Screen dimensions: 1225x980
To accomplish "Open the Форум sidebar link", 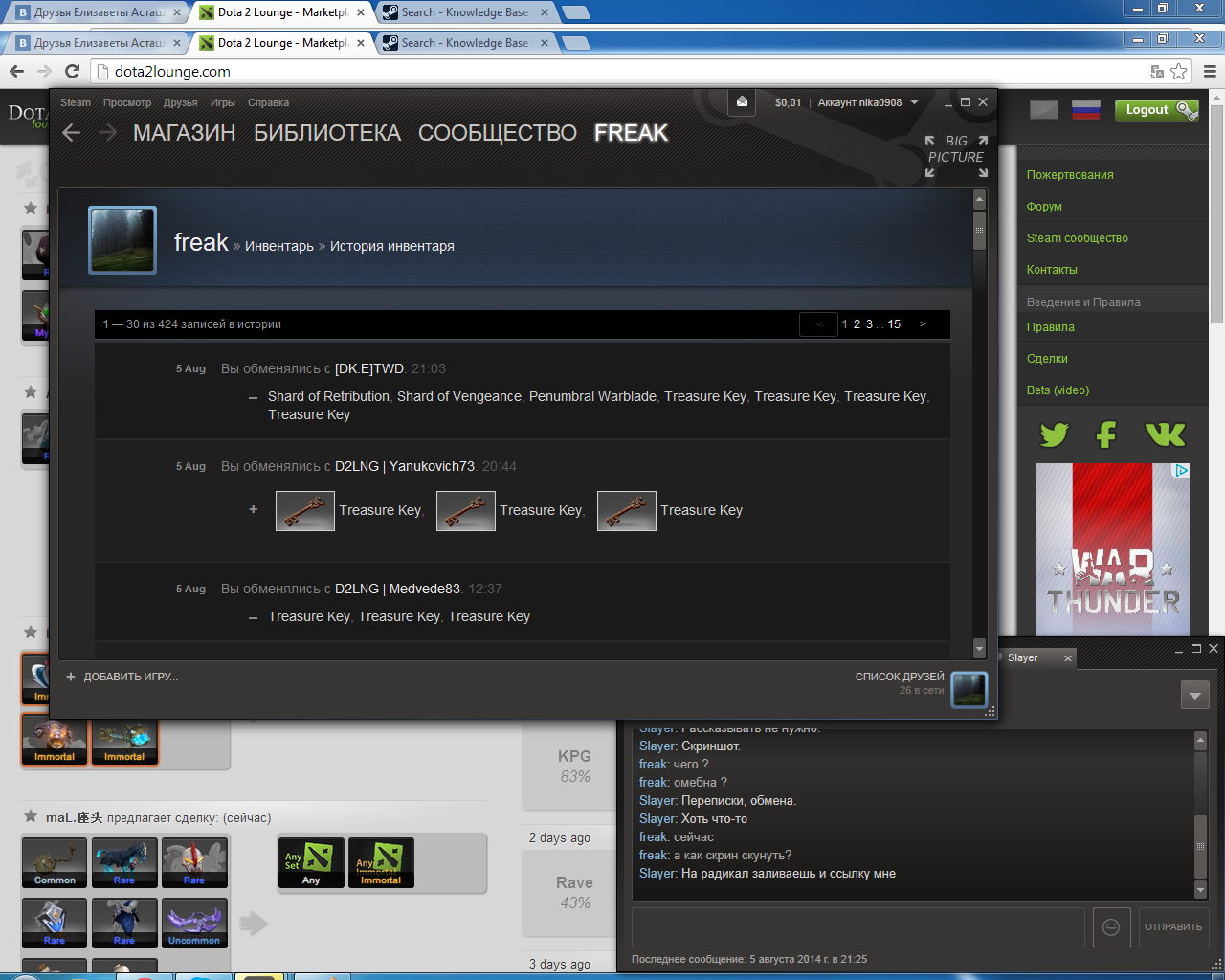I will coord(1044,207).
